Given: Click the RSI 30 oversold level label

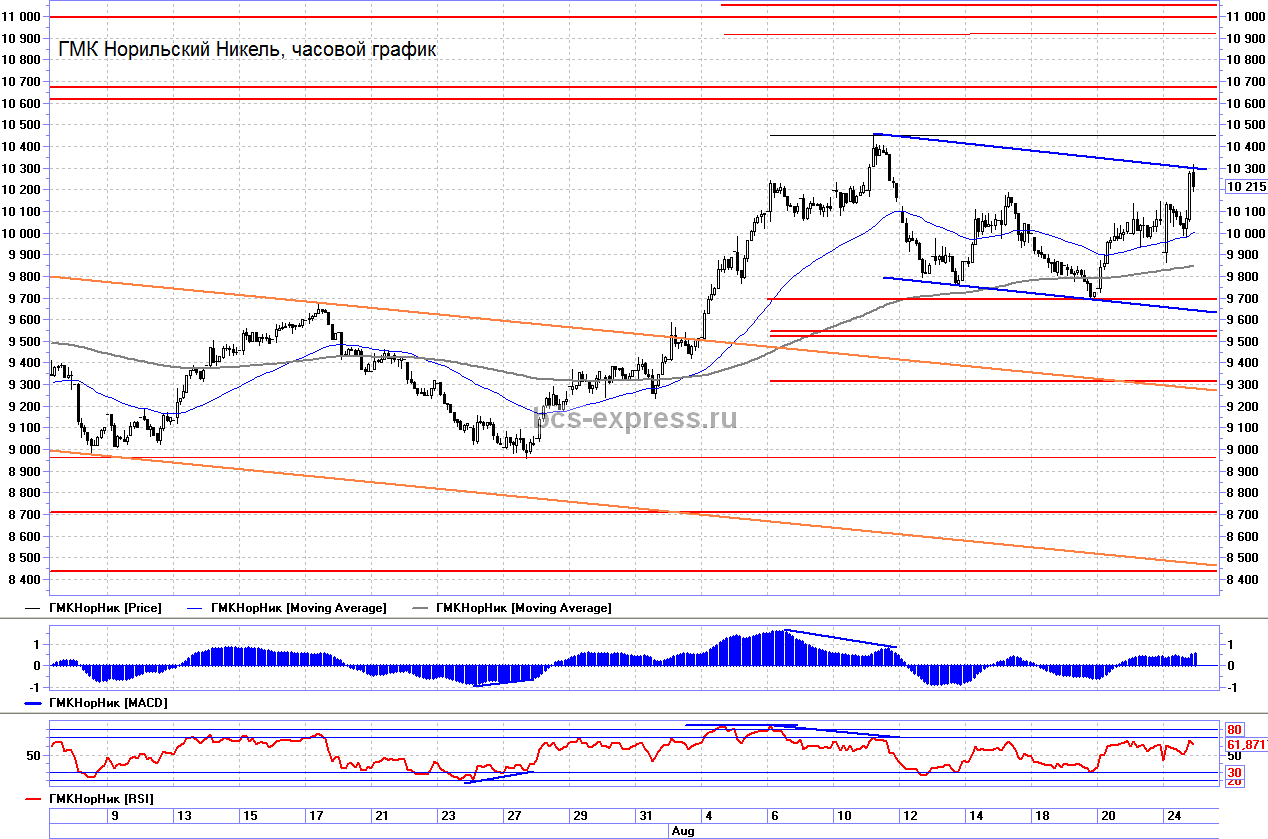Looking at the screenshot, I should pyautogui.click(x=1234, y=773).
